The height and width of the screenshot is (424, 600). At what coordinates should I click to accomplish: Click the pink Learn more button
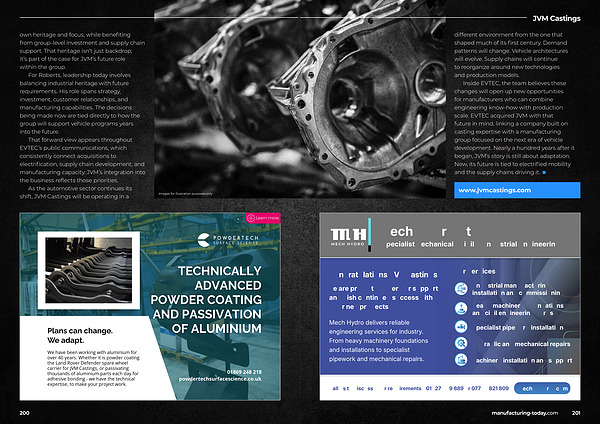(263, 218)
